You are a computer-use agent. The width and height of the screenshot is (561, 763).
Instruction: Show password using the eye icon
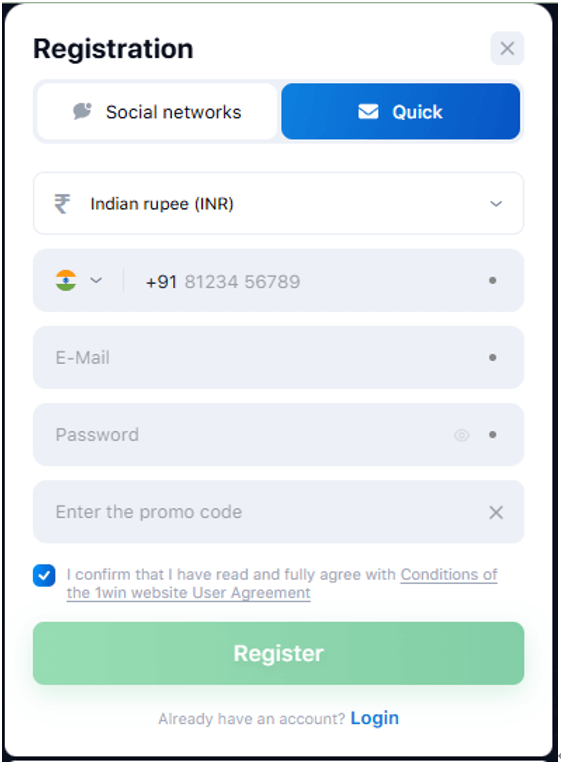pyautogui.click(x=461, y=435)
